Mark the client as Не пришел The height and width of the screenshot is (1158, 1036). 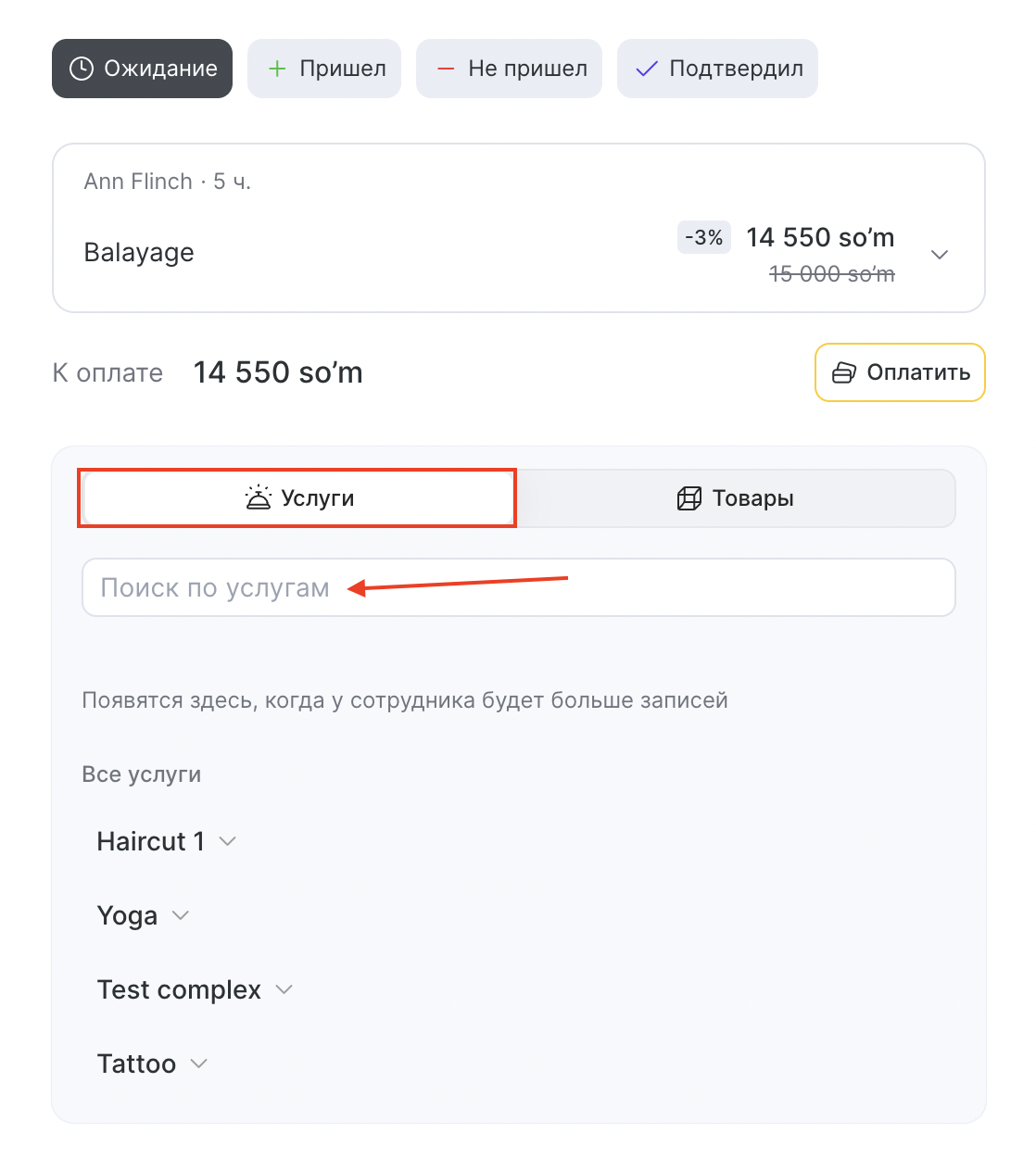[510, 69]
